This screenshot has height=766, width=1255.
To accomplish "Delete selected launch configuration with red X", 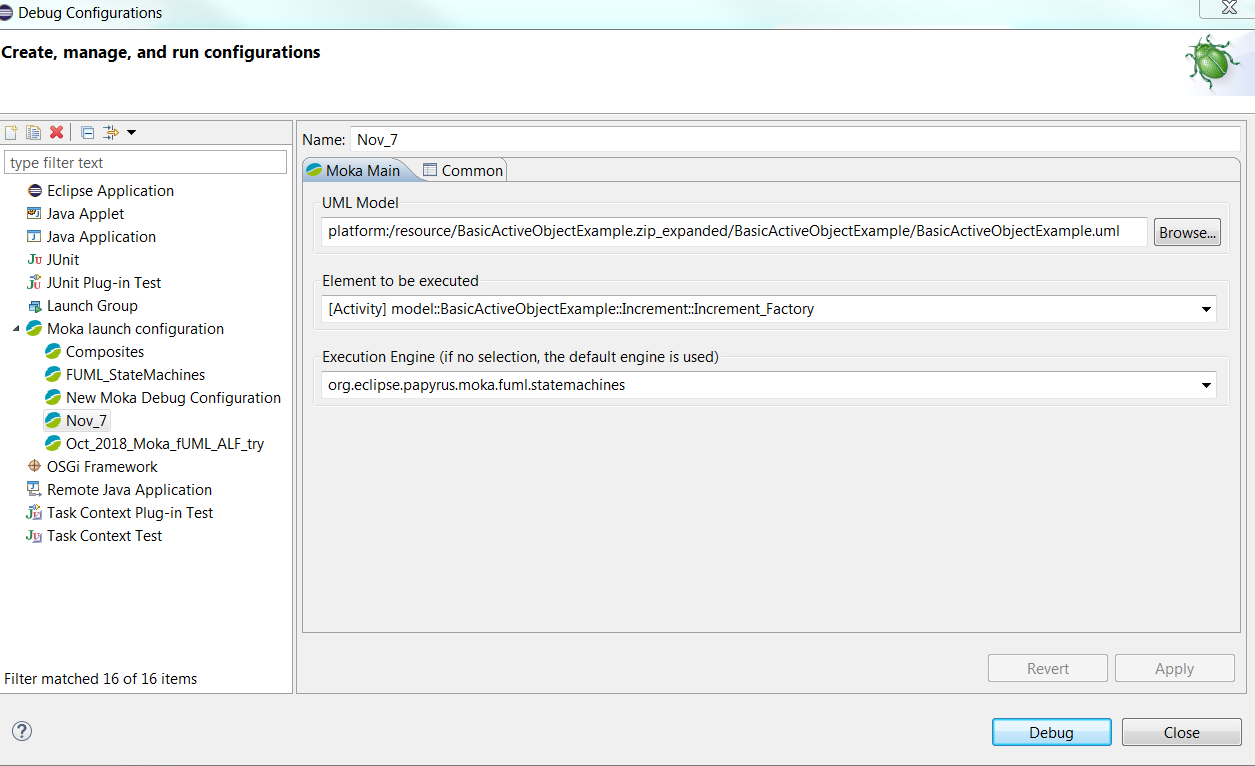I will point(57,132).
